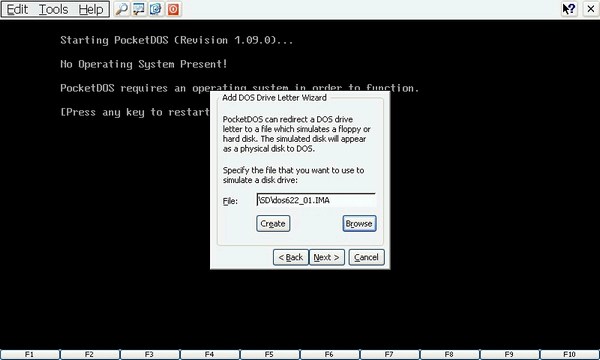This screenshot has width=600, height=360.
Task: Click the magnifying glass zoom icon
Action: pos(122,9)
